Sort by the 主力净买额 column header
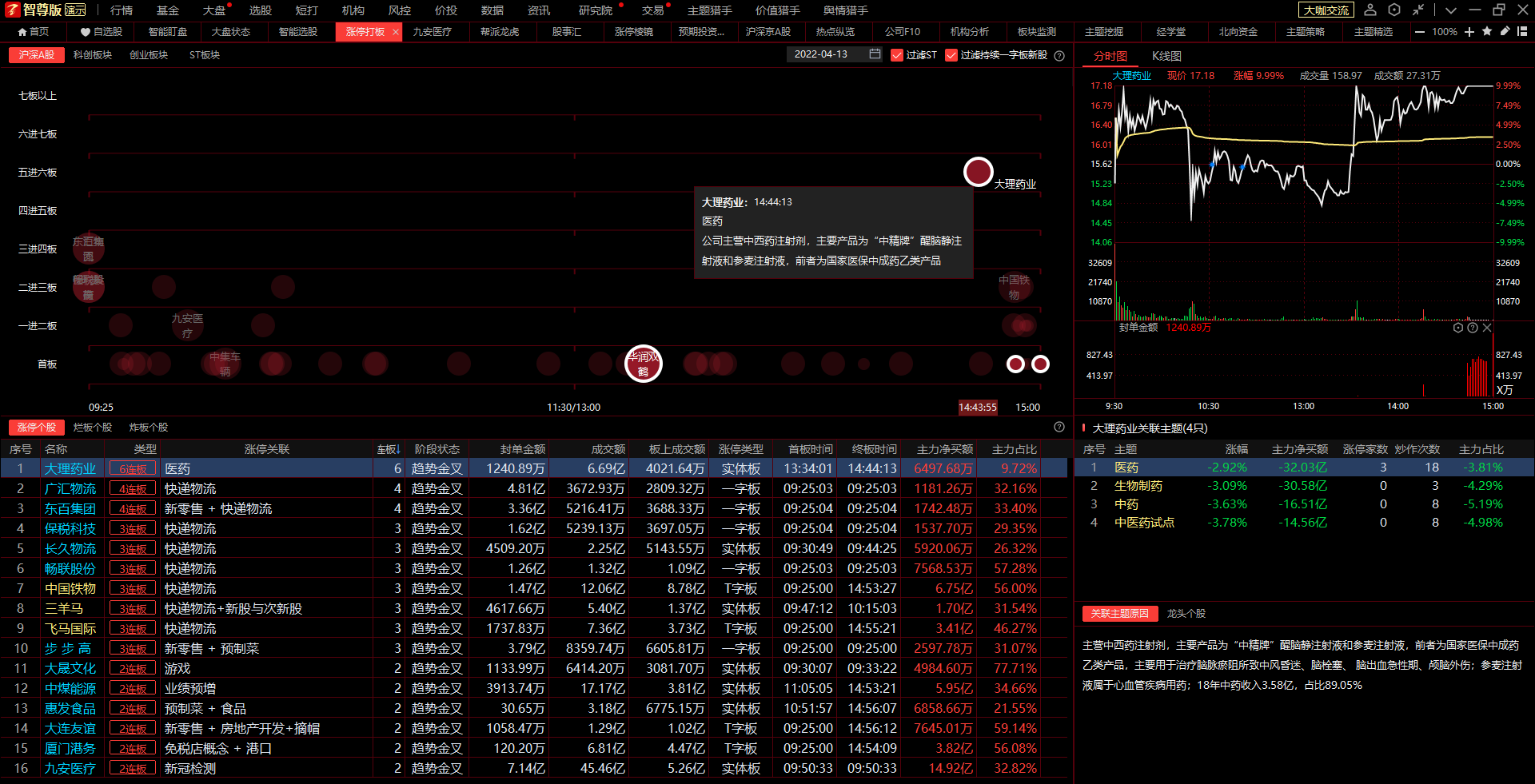 [x=945, y=449]
